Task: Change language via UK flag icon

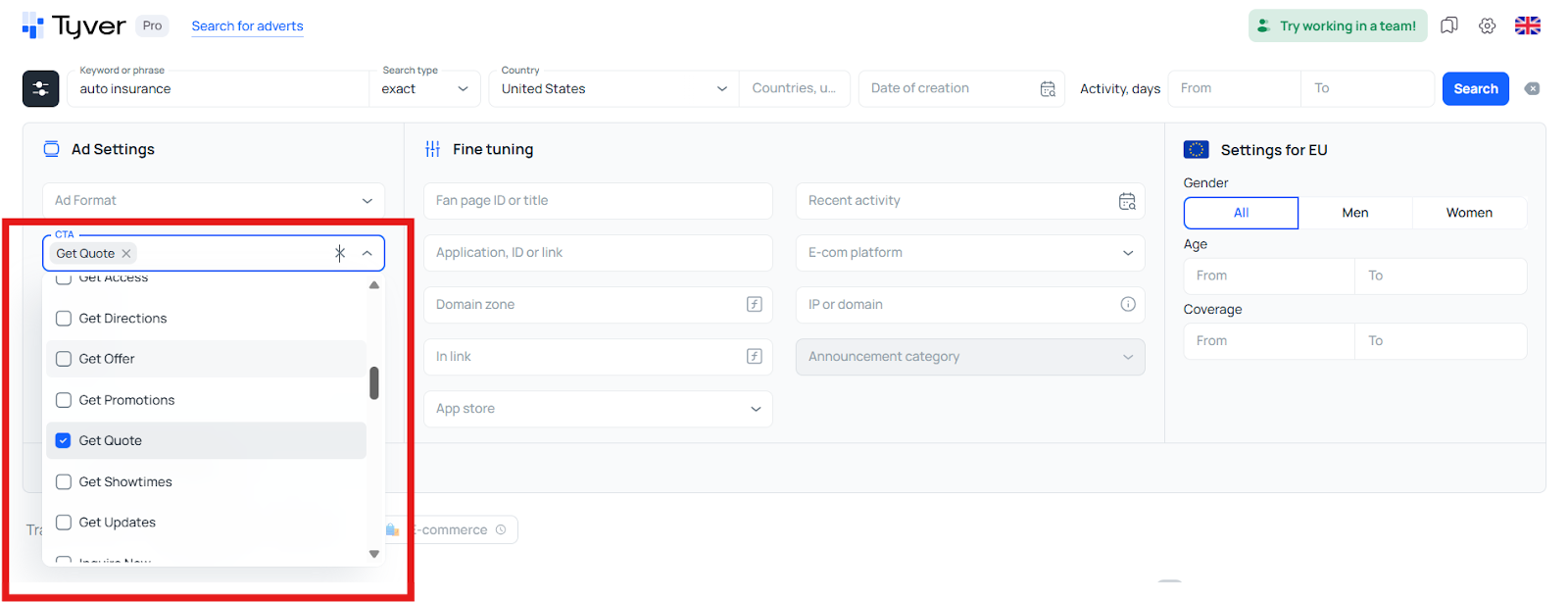Action: pos(1528,25)
